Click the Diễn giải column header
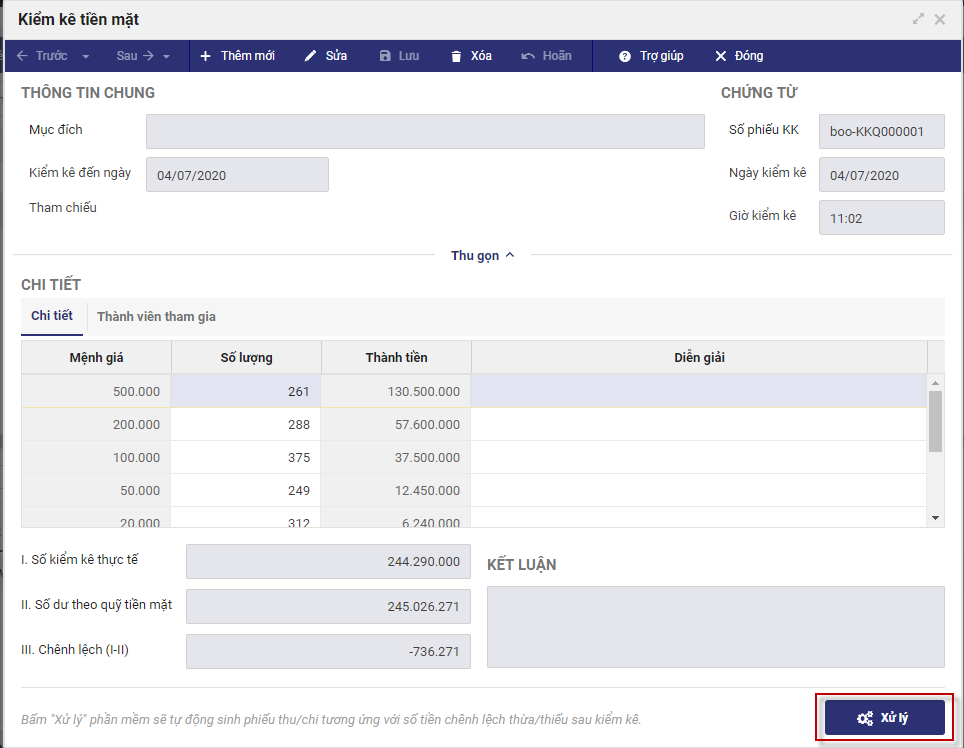Screen dimensions: 964x748 (699, 357)
